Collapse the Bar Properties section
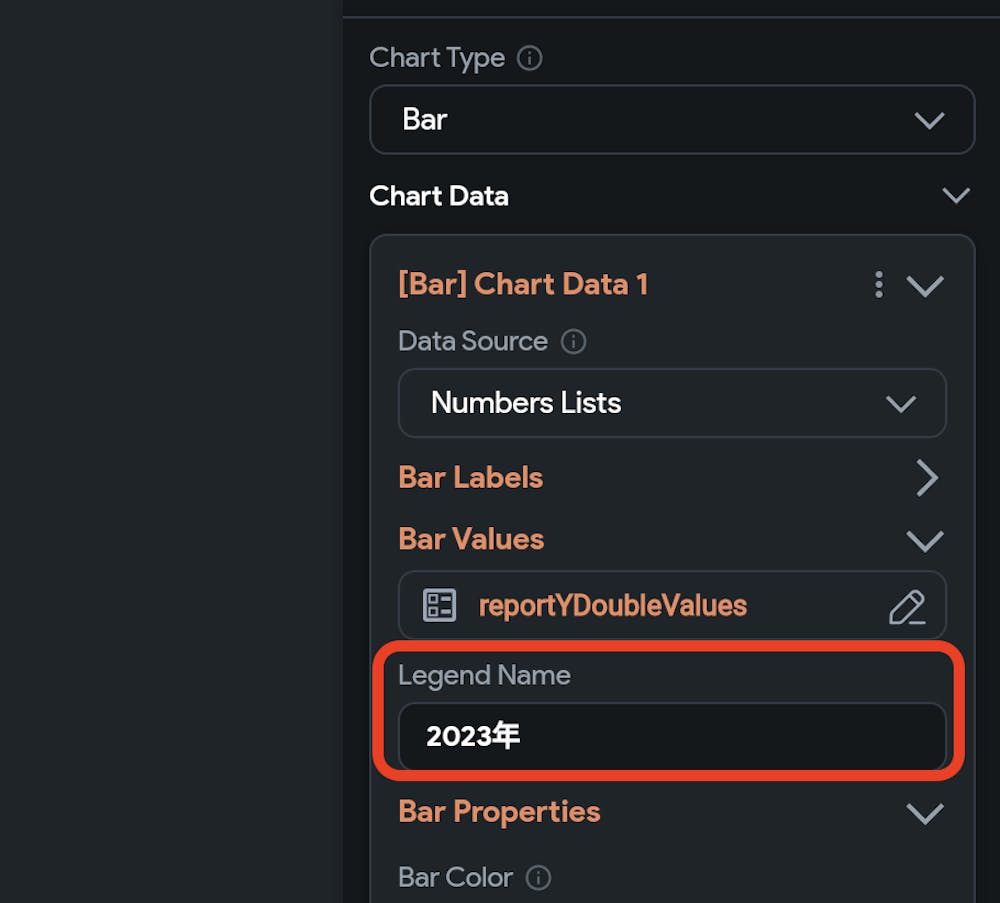The image size is (1000, 903). pyautogui.click(x=924, y=812)
